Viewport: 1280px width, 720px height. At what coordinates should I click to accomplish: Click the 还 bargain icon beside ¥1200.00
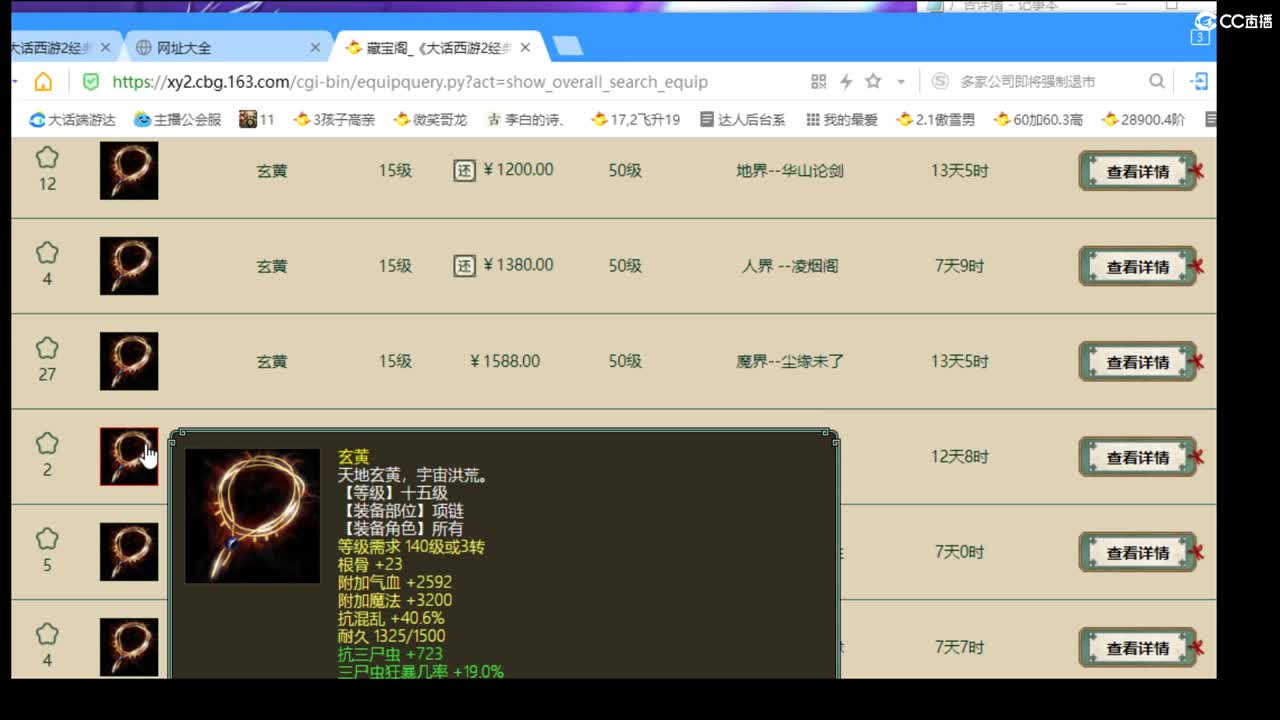point(464,170)
